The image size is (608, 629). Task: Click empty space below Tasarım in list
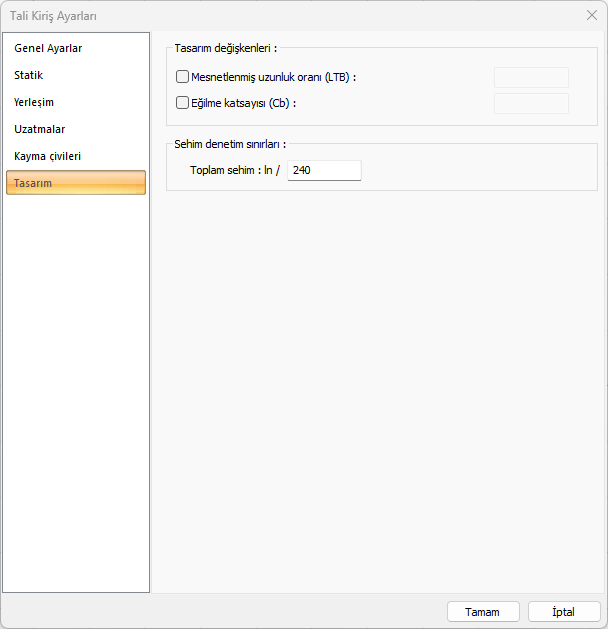click(x=76, y=400)
